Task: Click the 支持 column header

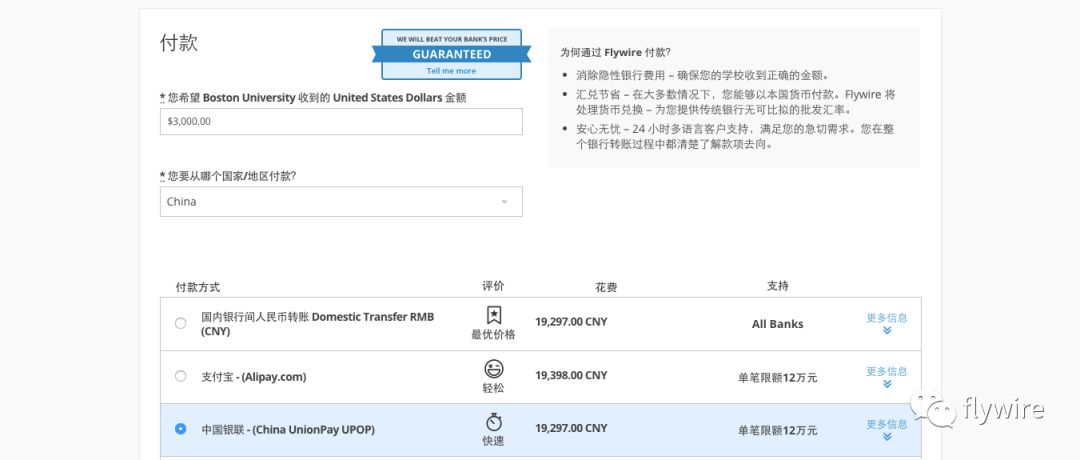Action: pyautogui.click(x=778, y=286)
